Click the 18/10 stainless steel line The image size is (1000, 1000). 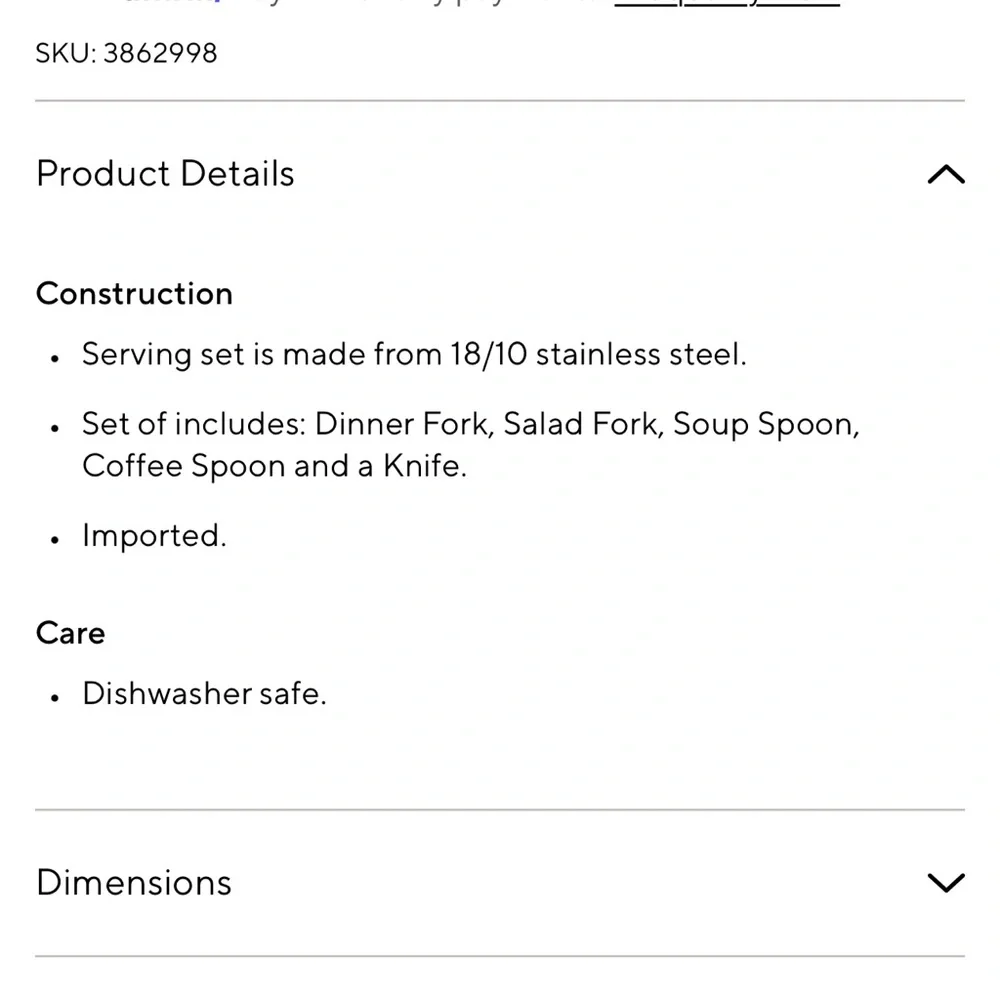click(414, 354)
